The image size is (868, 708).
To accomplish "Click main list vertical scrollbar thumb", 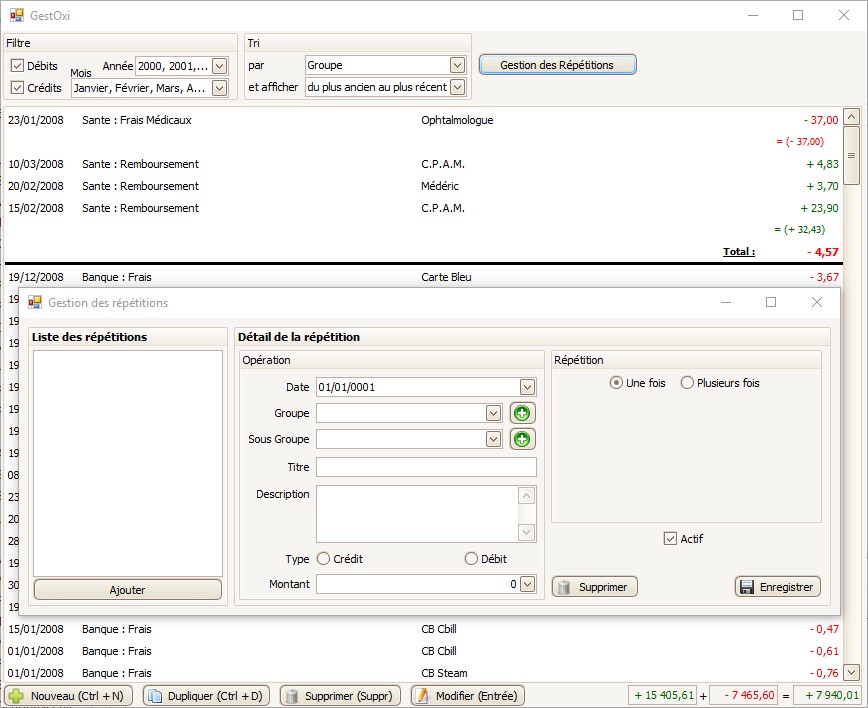I will 851,155.
